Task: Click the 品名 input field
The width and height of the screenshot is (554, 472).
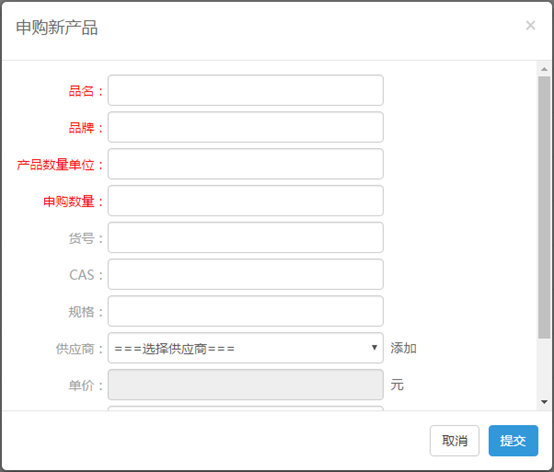Action: tap(246, 90)
